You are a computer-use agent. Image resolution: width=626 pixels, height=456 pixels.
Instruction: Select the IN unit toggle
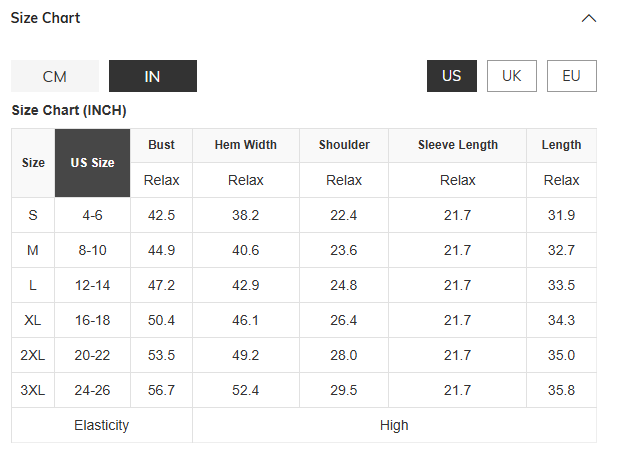[x=153, y=76]
